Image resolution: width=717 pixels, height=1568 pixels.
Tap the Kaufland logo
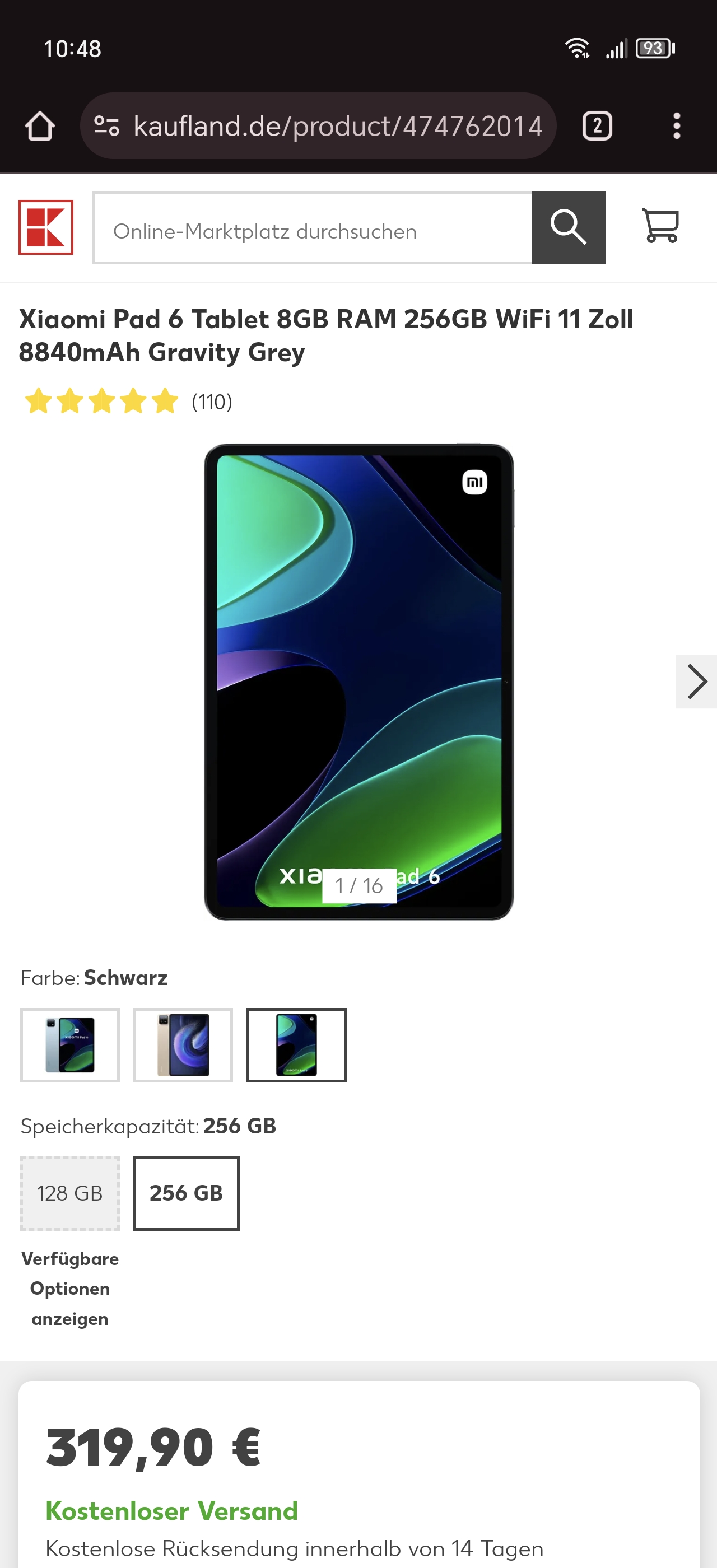click(x=45, y=227)
